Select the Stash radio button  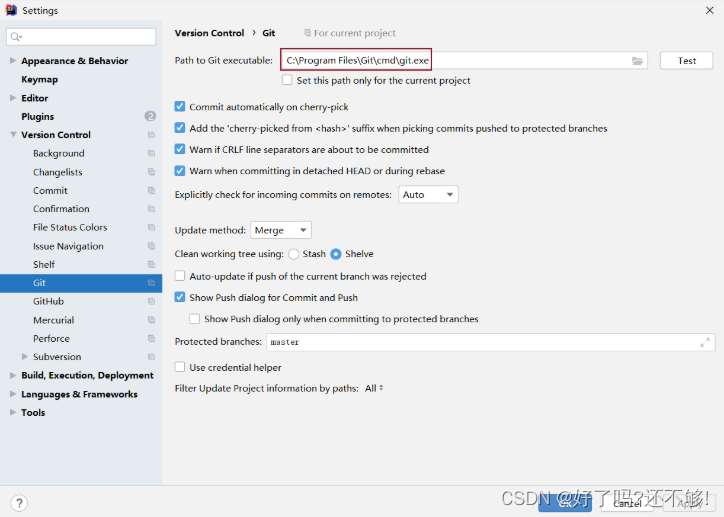294,254
